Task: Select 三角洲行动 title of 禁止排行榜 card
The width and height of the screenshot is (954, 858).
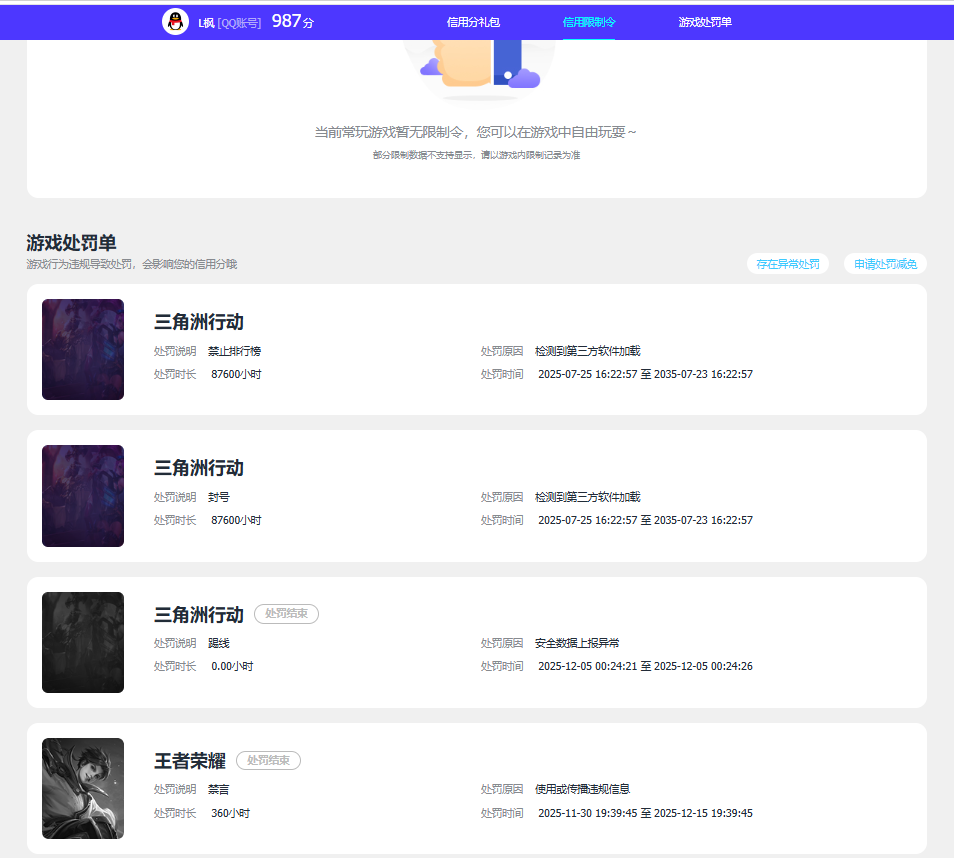Action: (x=198, y=322)
